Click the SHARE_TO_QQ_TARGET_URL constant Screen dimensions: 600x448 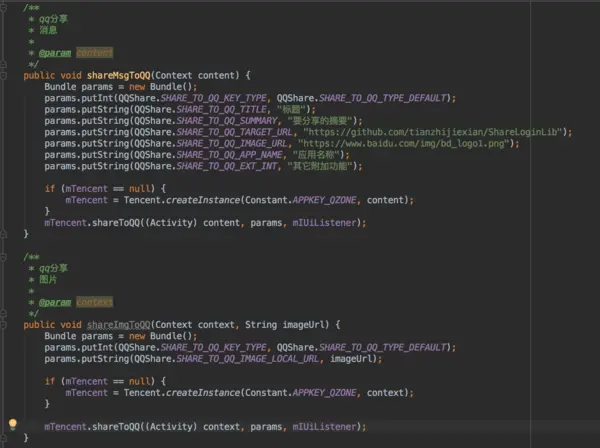(x=235, y=132)
